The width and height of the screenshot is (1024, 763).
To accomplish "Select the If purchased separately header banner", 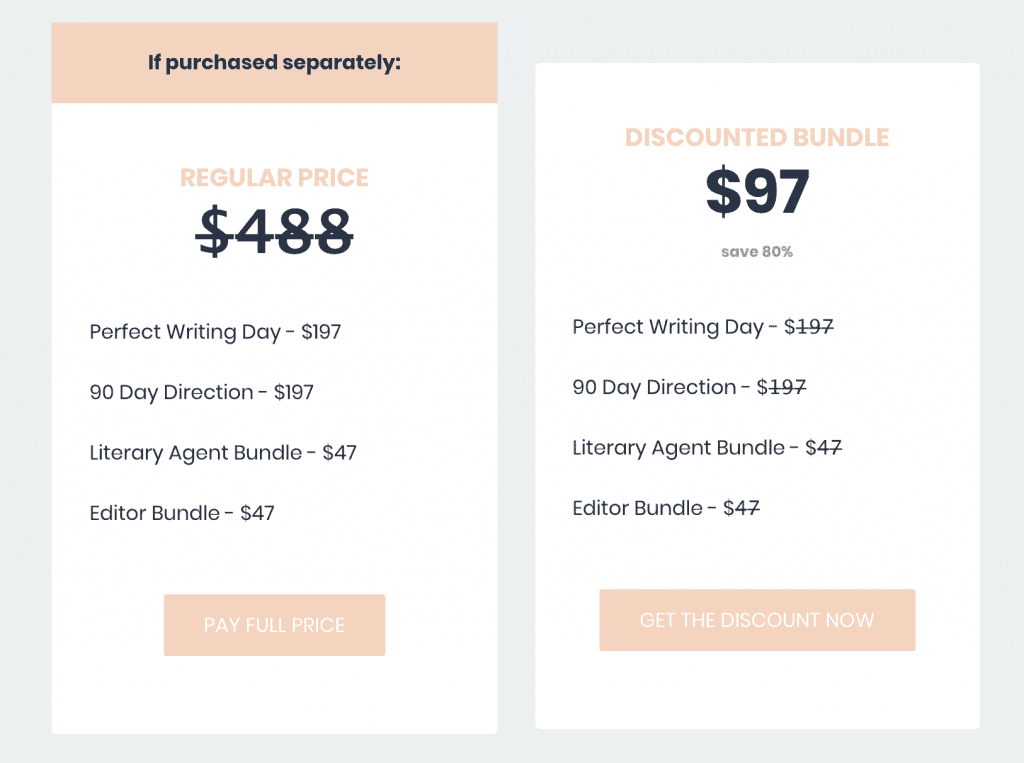I will coord(274,62).
